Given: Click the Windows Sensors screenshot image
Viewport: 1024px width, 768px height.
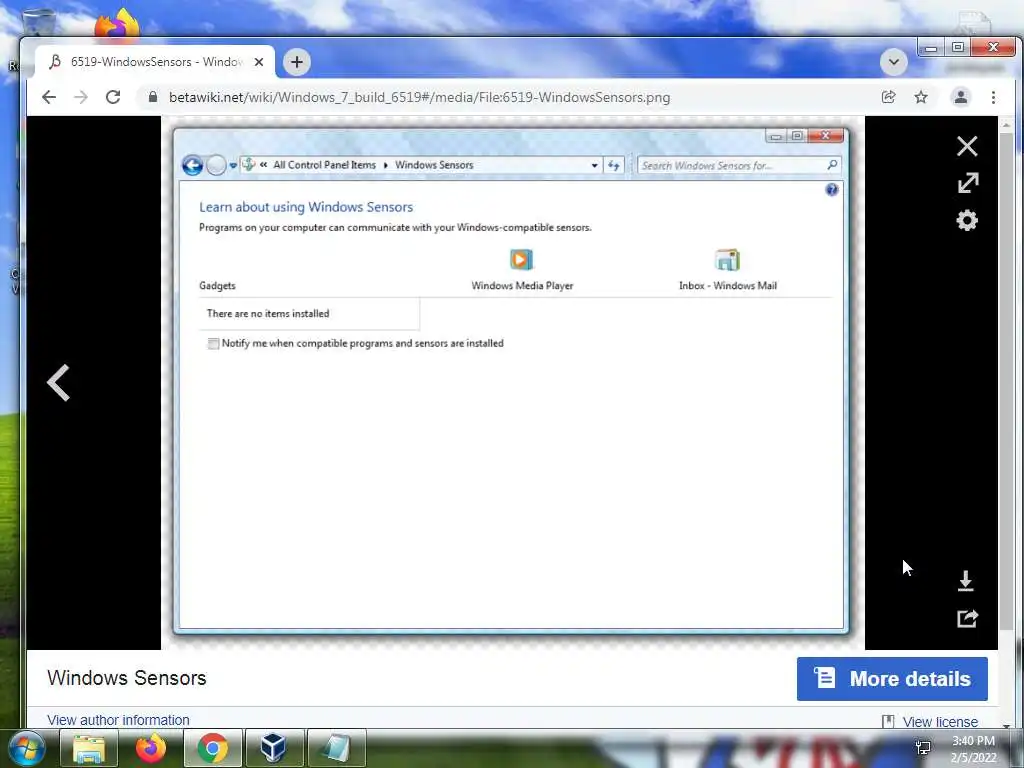Looking at the screenshot, I should click(x=511, y=381).
